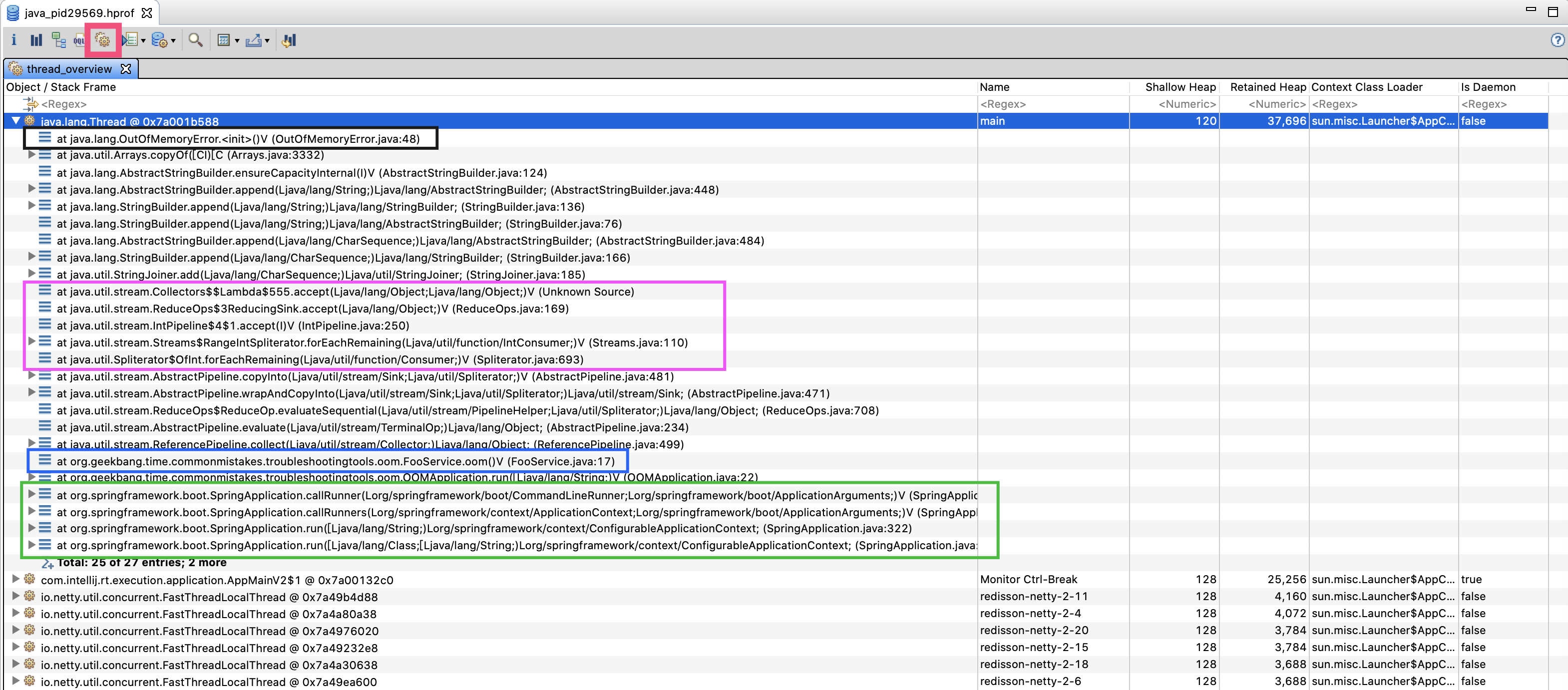Select the java_pid29569.hprof editor tab
Image resolution: width=1568 pixels, height=690 pixels.
[79, 13]
